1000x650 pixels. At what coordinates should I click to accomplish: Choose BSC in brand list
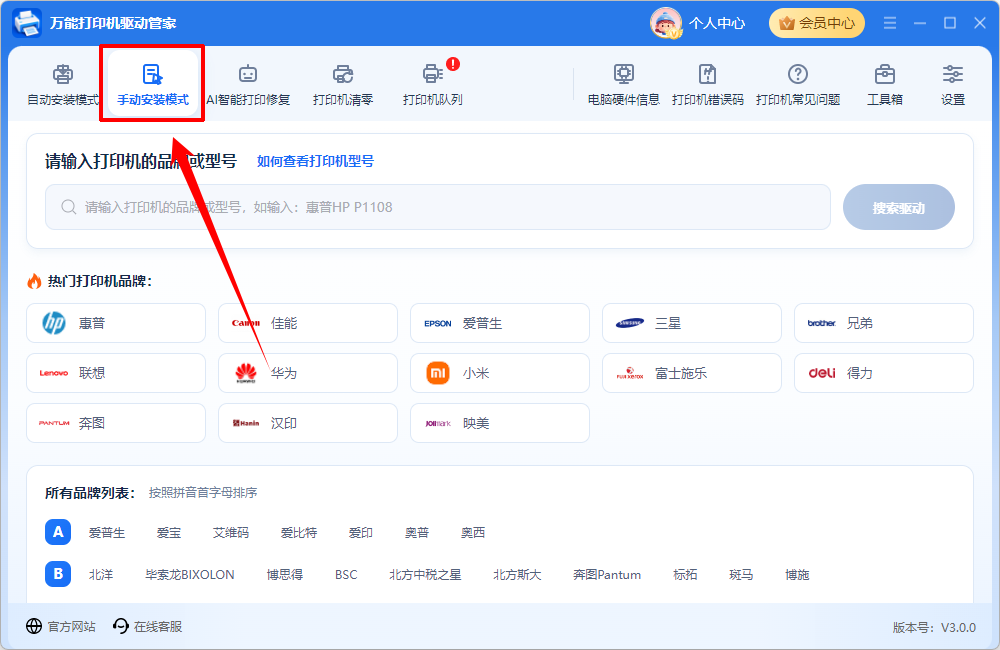(346, 575)
